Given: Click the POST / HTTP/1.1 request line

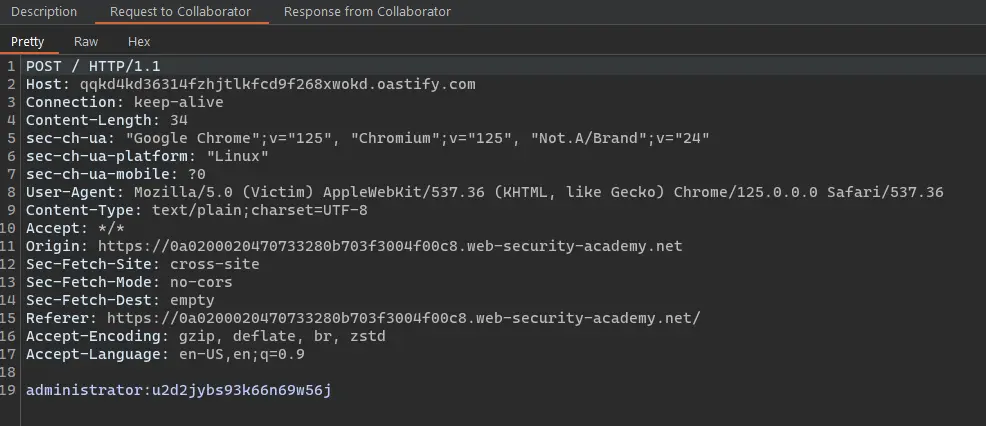Looking at the screenshot, I should [x=93, y=66].
